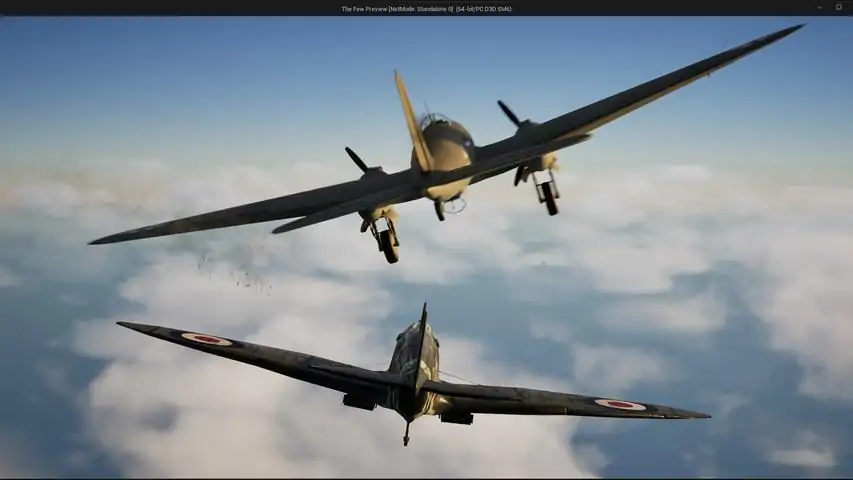The image size is (853, 480).
Task: Click the fighter's left underwing radiator
Action: pyautogui.click(x=360, y=402)
